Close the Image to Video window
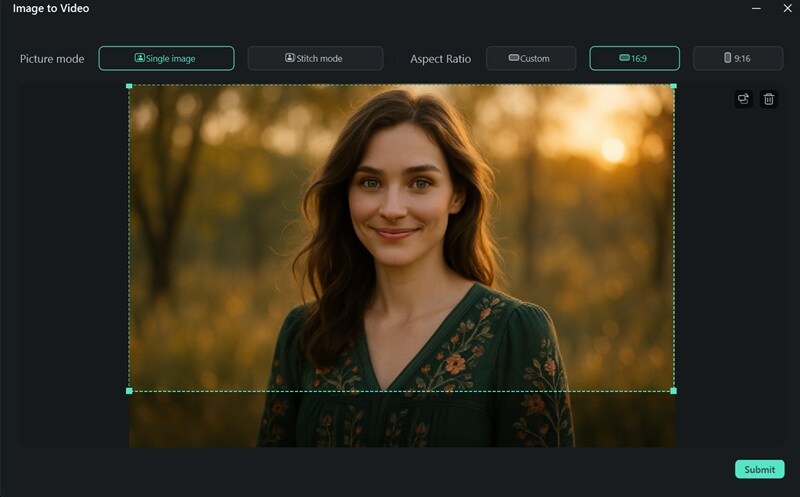This screenshot has height=497, width=800. point(787,8)
